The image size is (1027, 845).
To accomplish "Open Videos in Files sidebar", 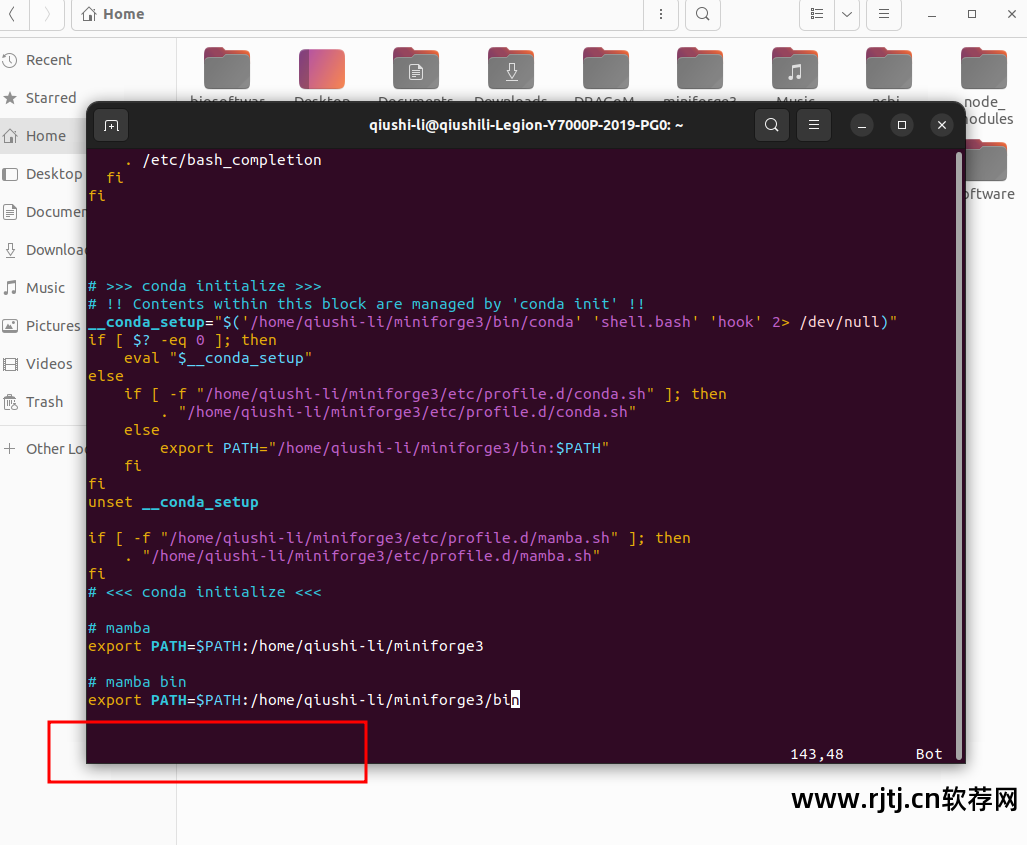I will [43, 364].
